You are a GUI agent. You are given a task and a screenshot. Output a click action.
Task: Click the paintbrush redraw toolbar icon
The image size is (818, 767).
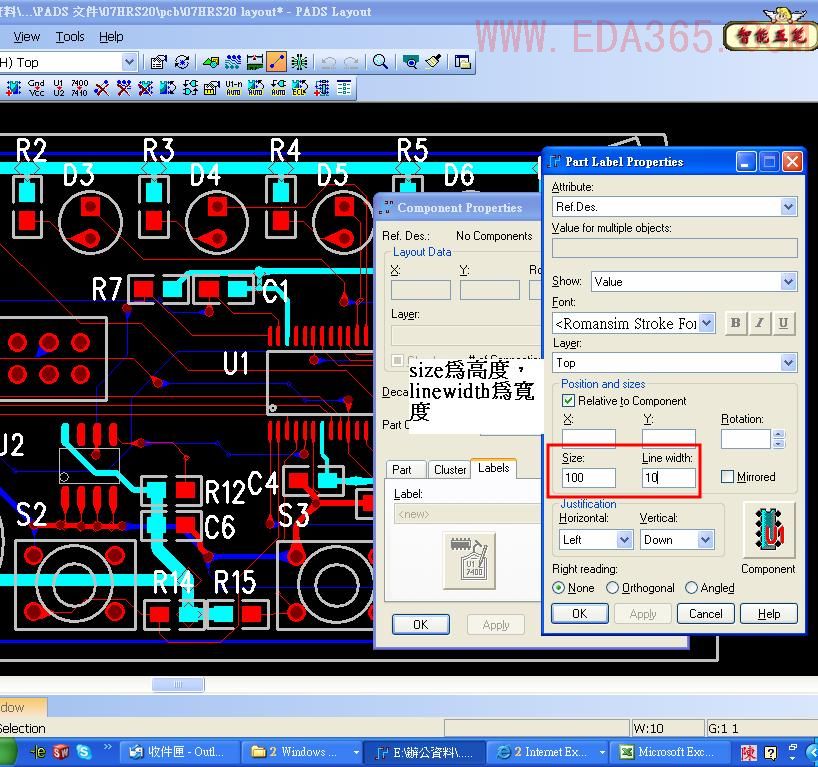pyautogui.click(x=433, y=62)
